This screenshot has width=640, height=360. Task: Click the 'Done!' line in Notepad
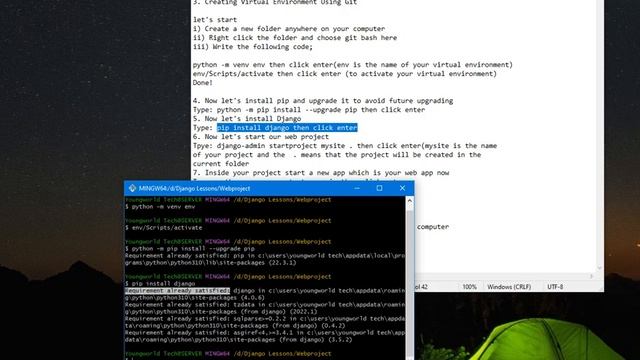pos(203,83)
